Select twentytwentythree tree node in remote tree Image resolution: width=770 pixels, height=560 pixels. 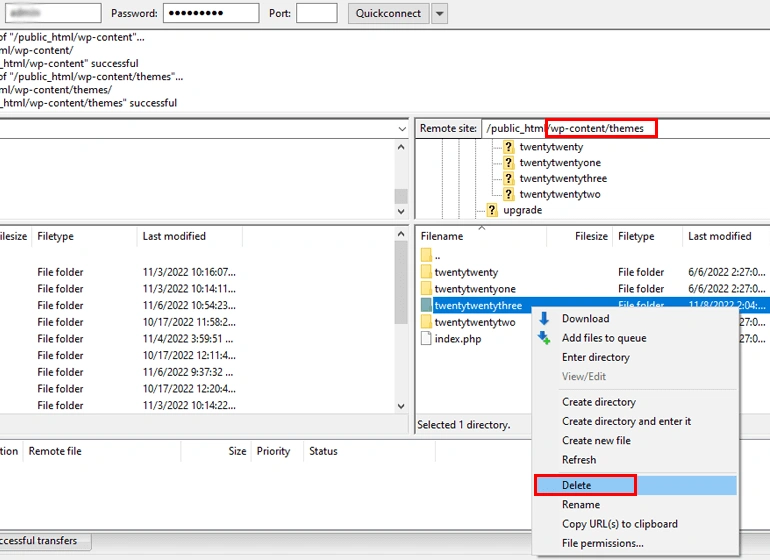563,178
